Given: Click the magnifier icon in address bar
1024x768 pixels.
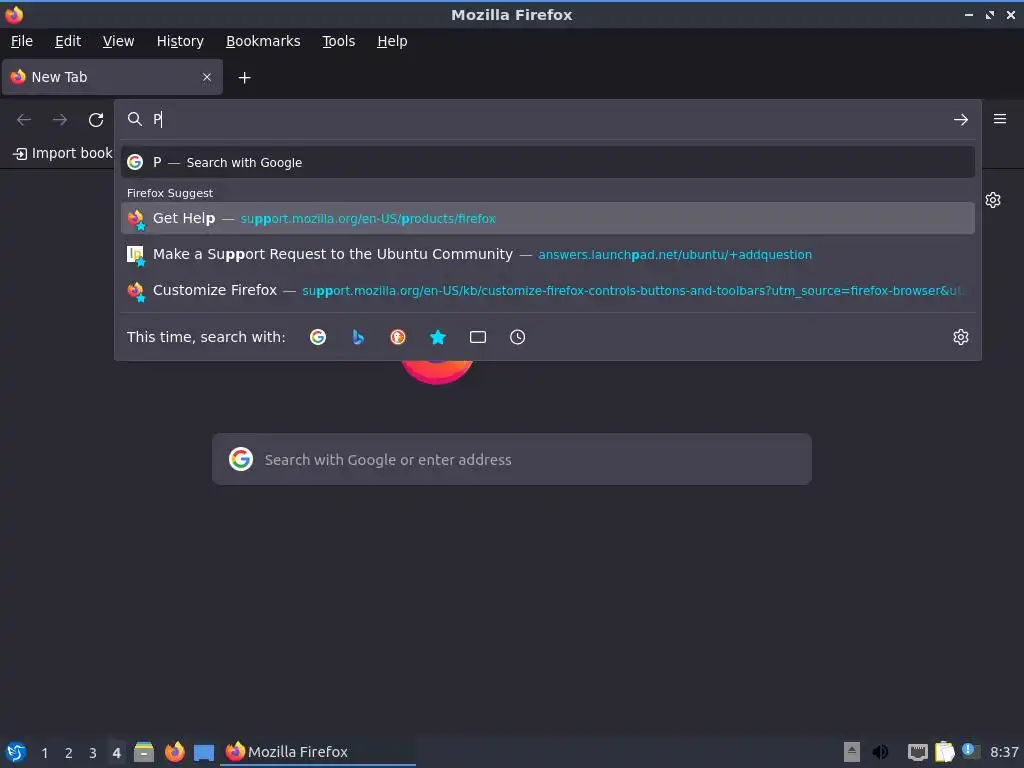Looking at the screenshot, I should (x=135, y=119).
